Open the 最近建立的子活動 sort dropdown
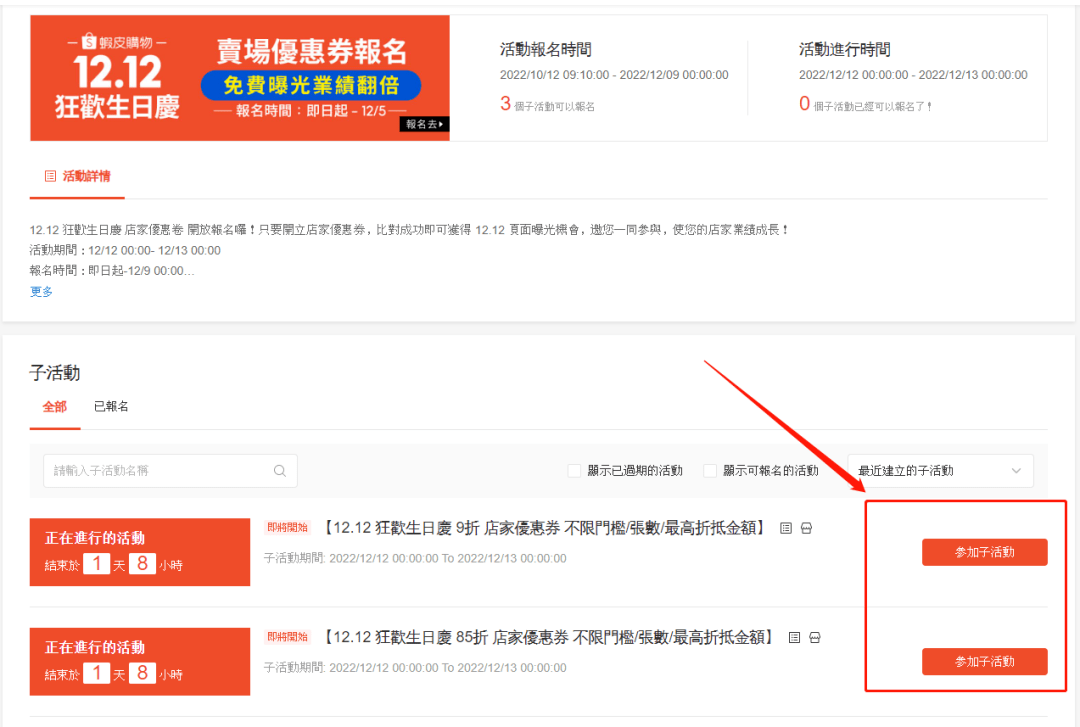This screenshot has height=727, width=1080. click(940, 471)
